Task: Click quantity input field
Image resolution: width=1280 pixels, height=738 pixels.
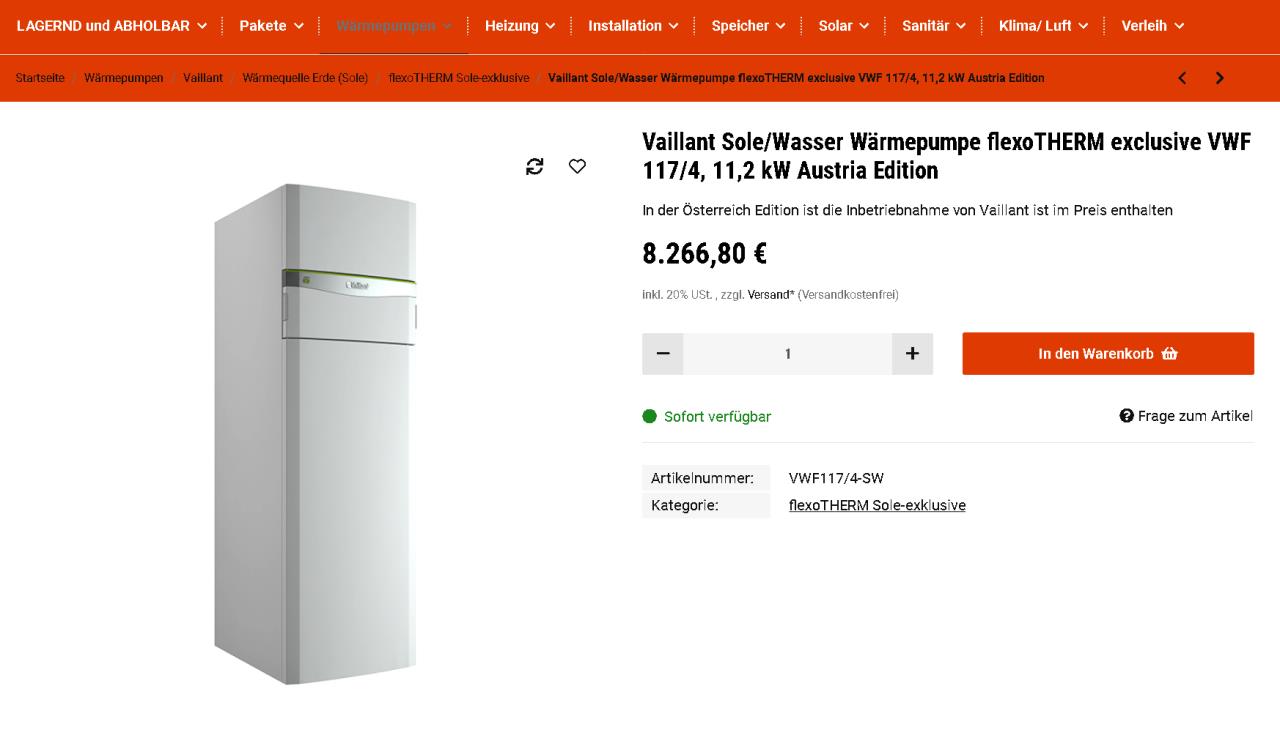Action: tap(788, 354)
